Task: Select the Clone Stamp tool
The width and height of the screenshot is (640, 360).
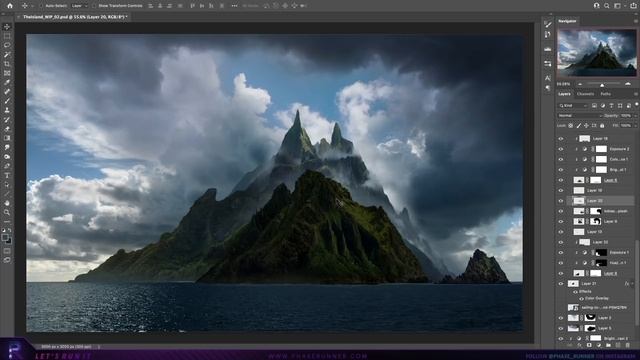Action: (7, 110)
